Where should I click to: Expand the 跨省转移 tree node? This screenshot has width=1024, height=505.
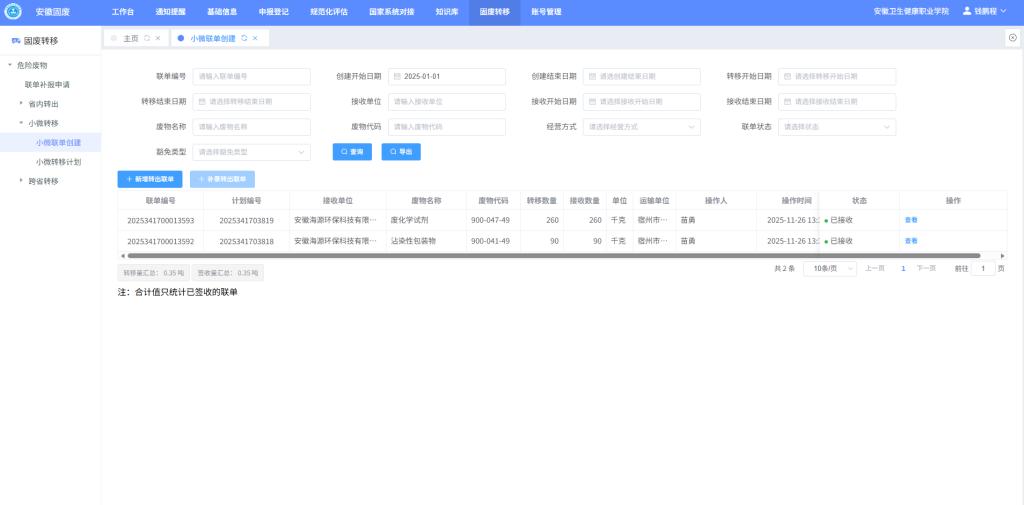(21, 181)
